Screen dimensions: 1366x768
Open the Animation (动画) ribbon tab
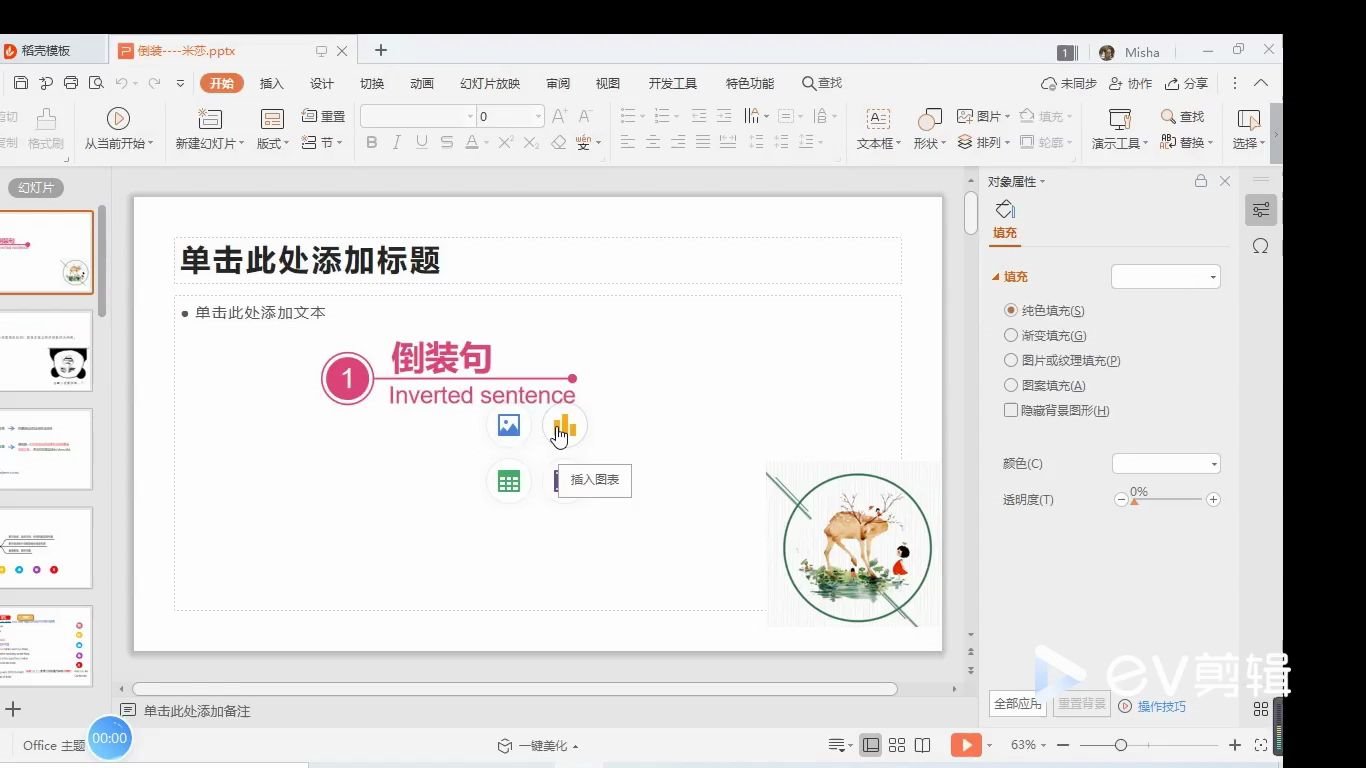pos(422,83)
